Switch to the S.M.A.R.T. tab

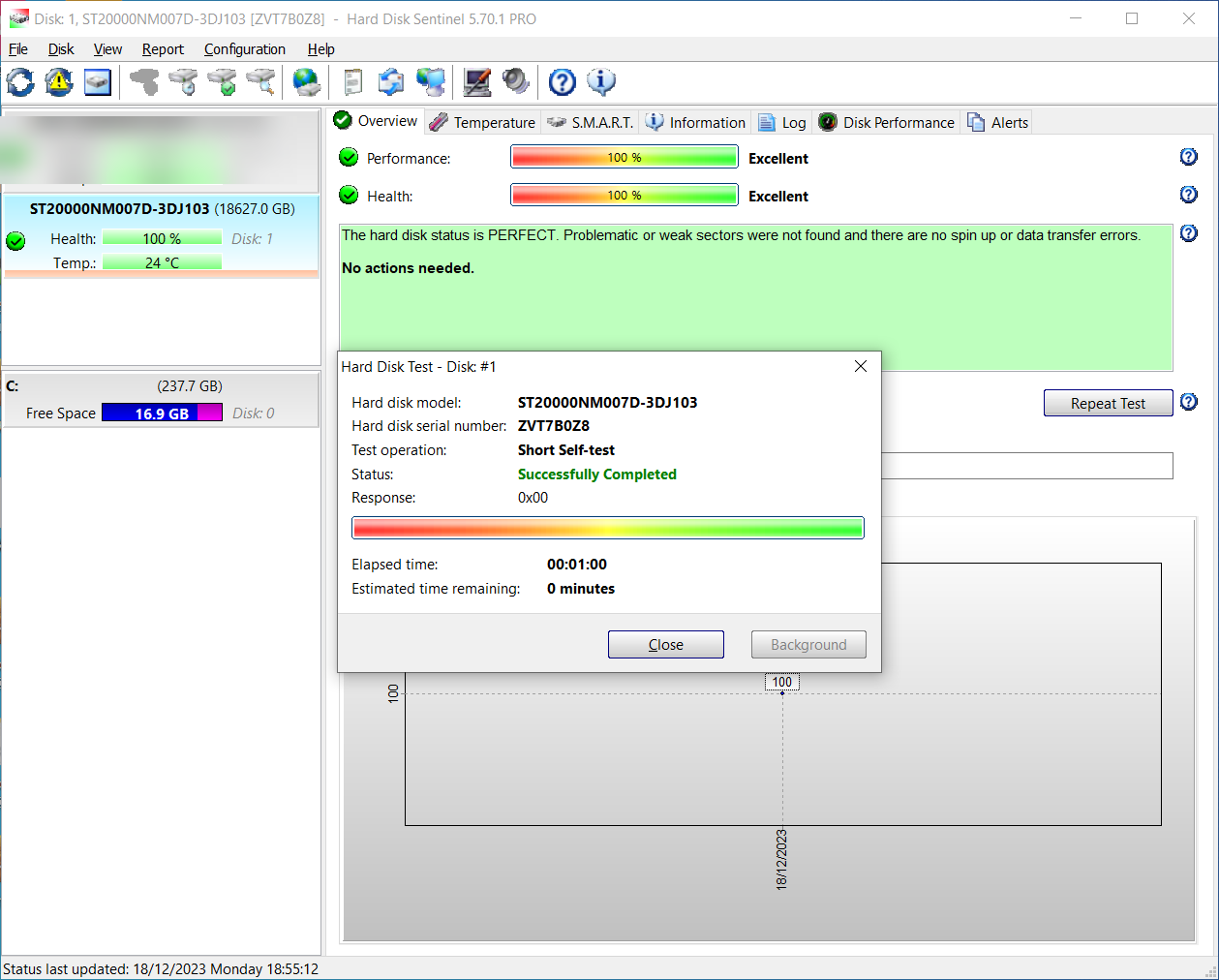point(590,122)
